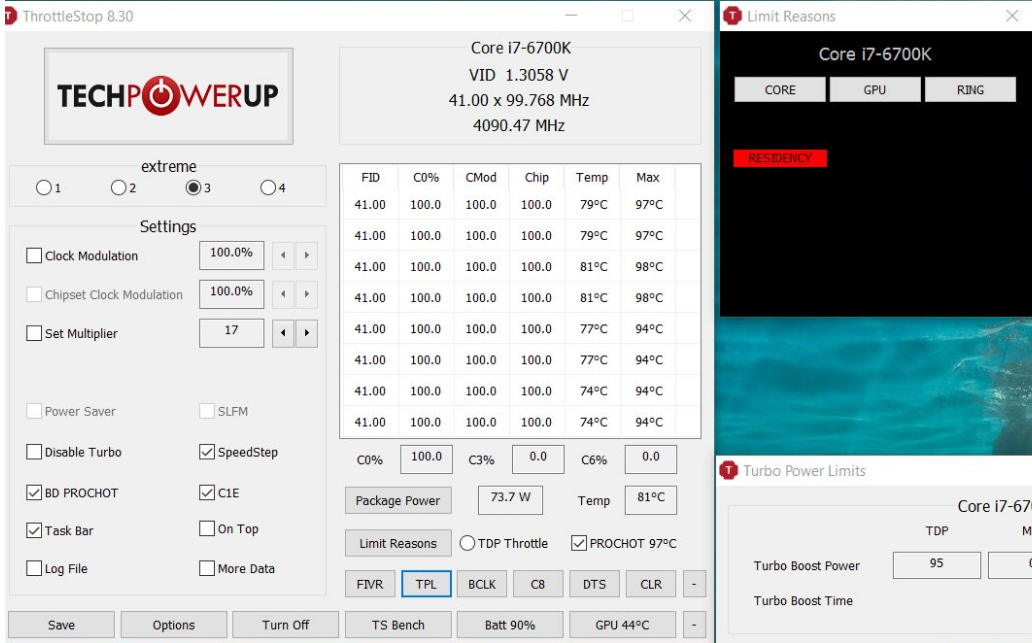This screenshot has height=643, width=1032.
Task: Click ThrottleStop title bar app icon
Action: click(x=9, y=16)
